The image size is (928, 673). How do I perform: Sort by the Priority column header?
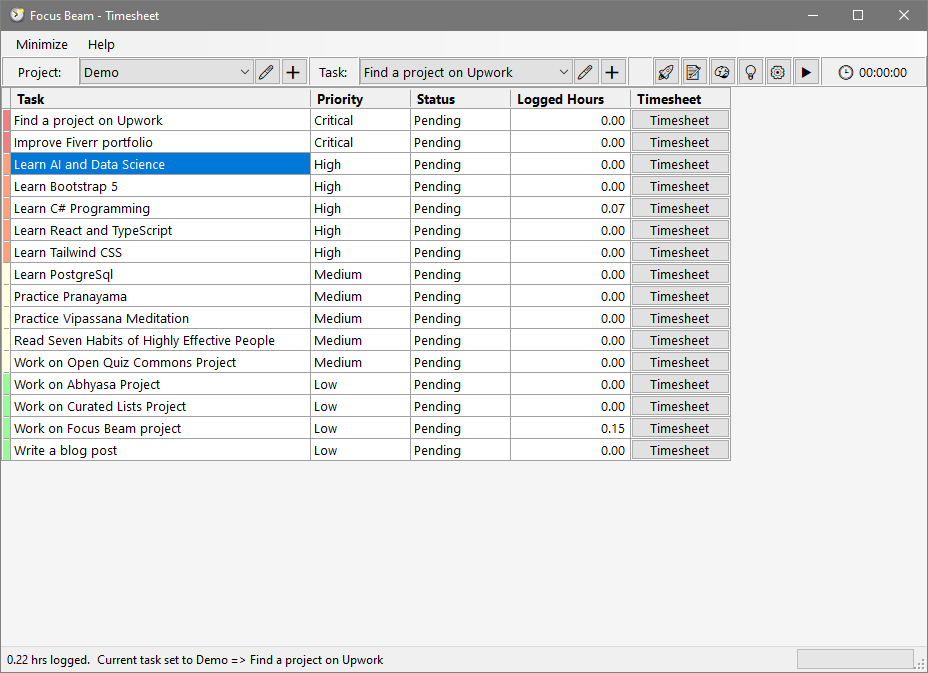coord(360,99)
